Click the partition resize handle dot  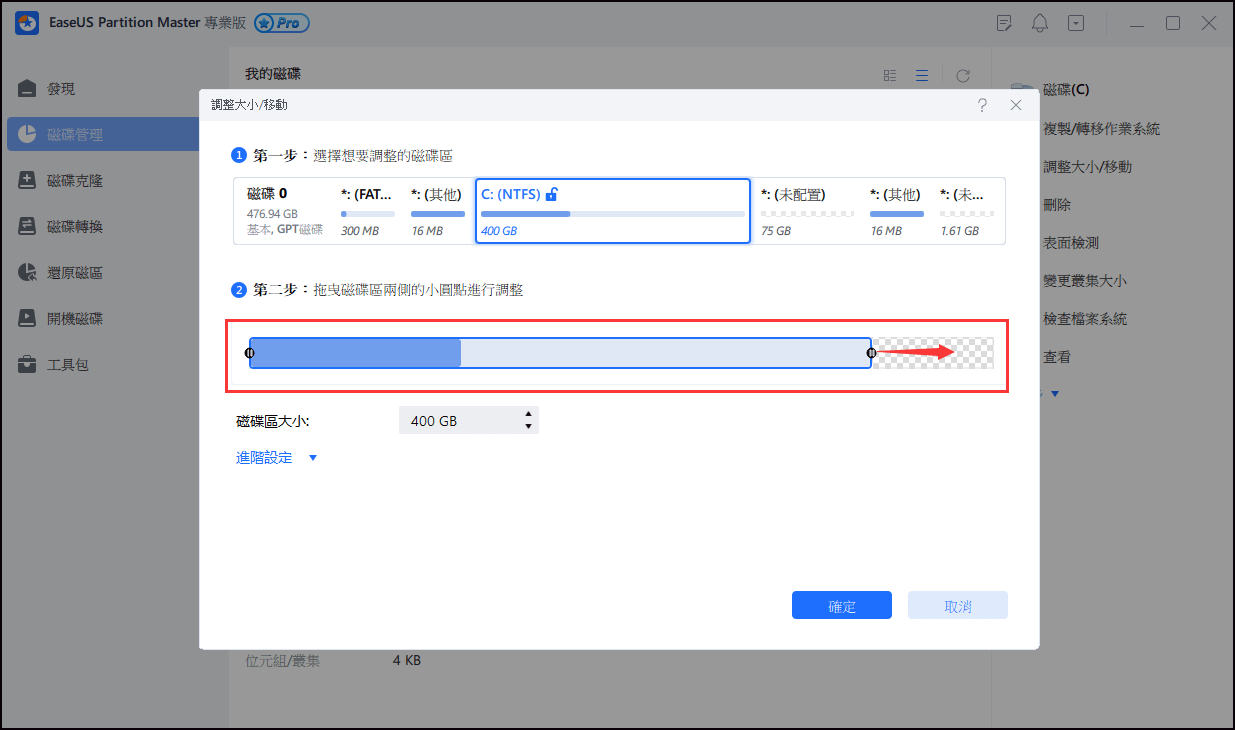(870, 353)
